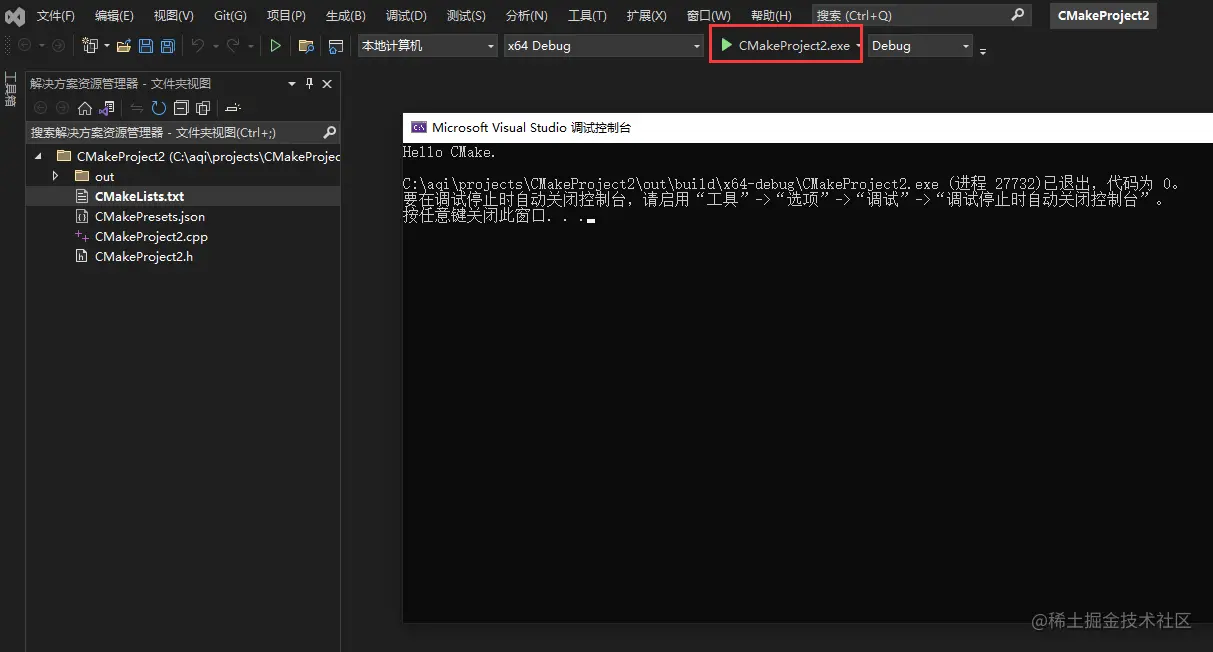The height and width of the screenshot is (652, 1213).
Task: Toggle Show All Files in Solution Explorer
Action: (x=203, y=108)
